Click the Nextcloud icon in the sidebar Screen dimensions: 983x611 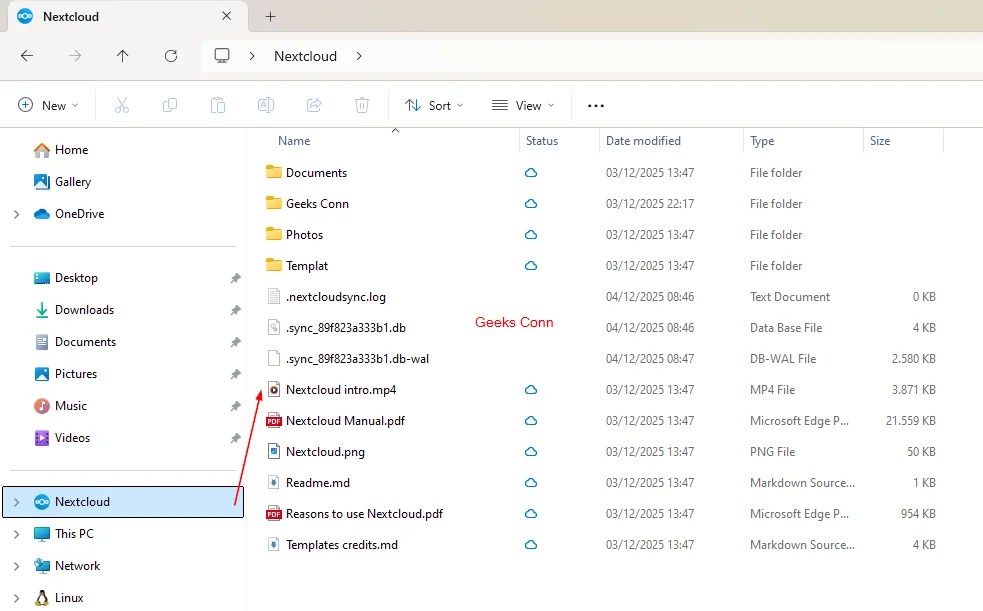point(42,501)
